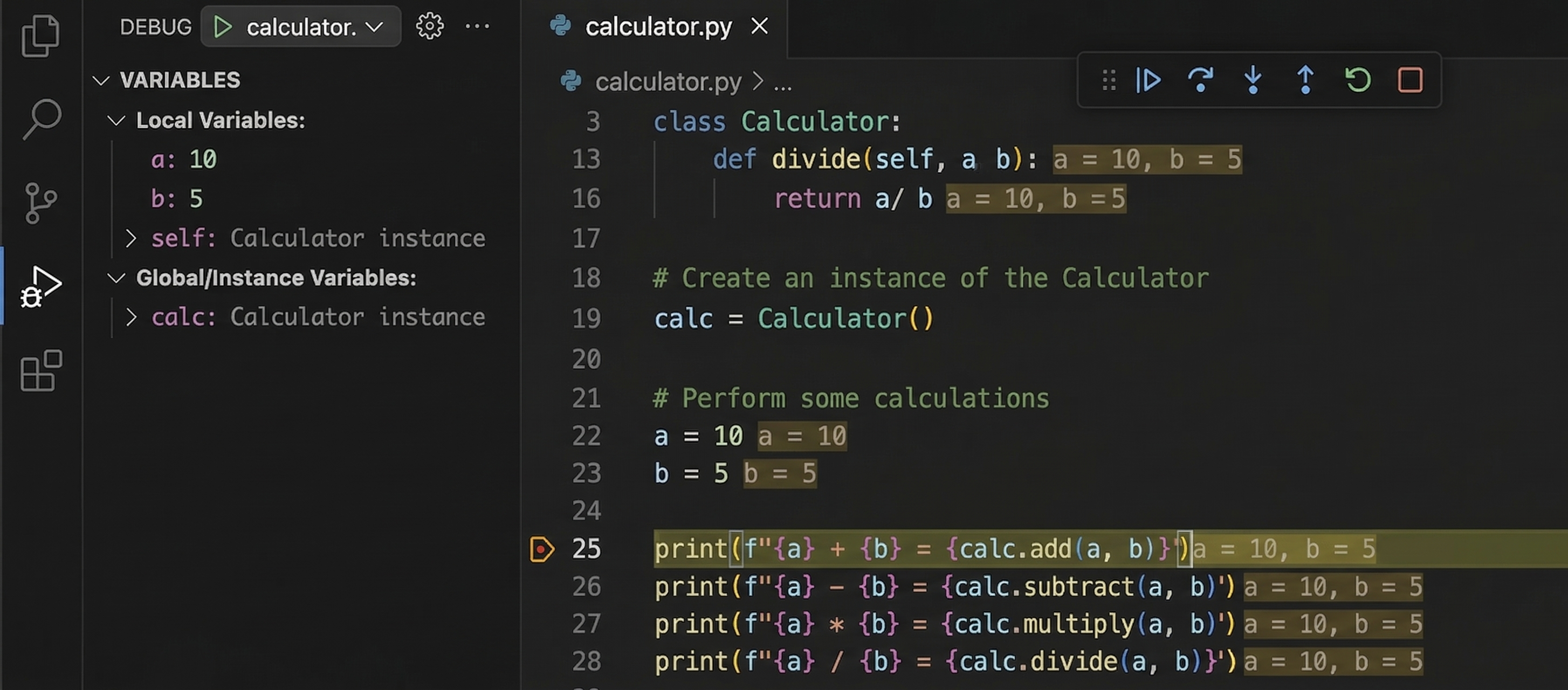The image size is (1568, 690).
Task: Click inline value hint on line 16
Action: coord(1035,199)
